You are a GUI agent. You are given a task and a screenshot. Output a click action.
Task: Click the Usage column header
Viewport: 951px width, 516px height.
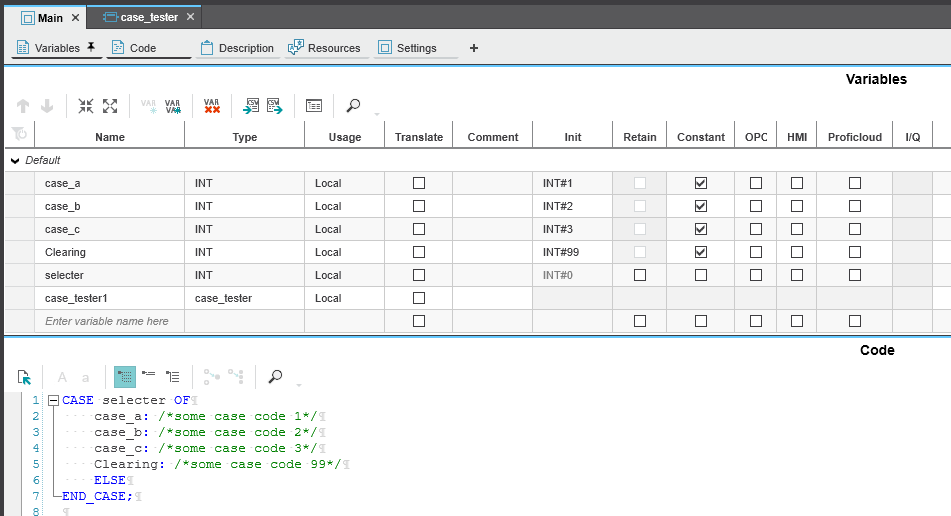click(x=344, y=137)
